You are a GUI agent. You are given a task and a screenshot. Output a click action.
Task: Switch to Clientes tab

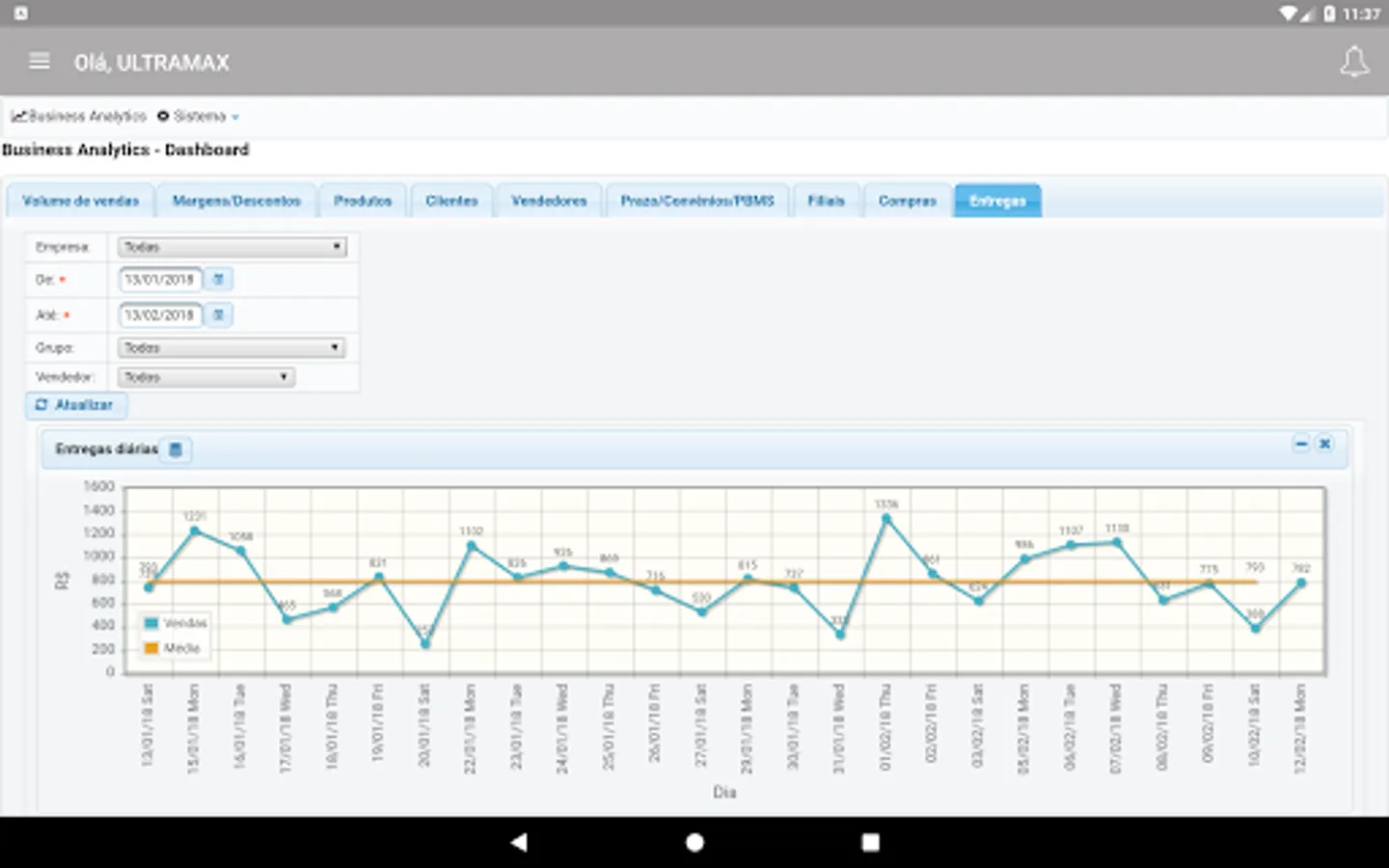(x=451, y=201)
